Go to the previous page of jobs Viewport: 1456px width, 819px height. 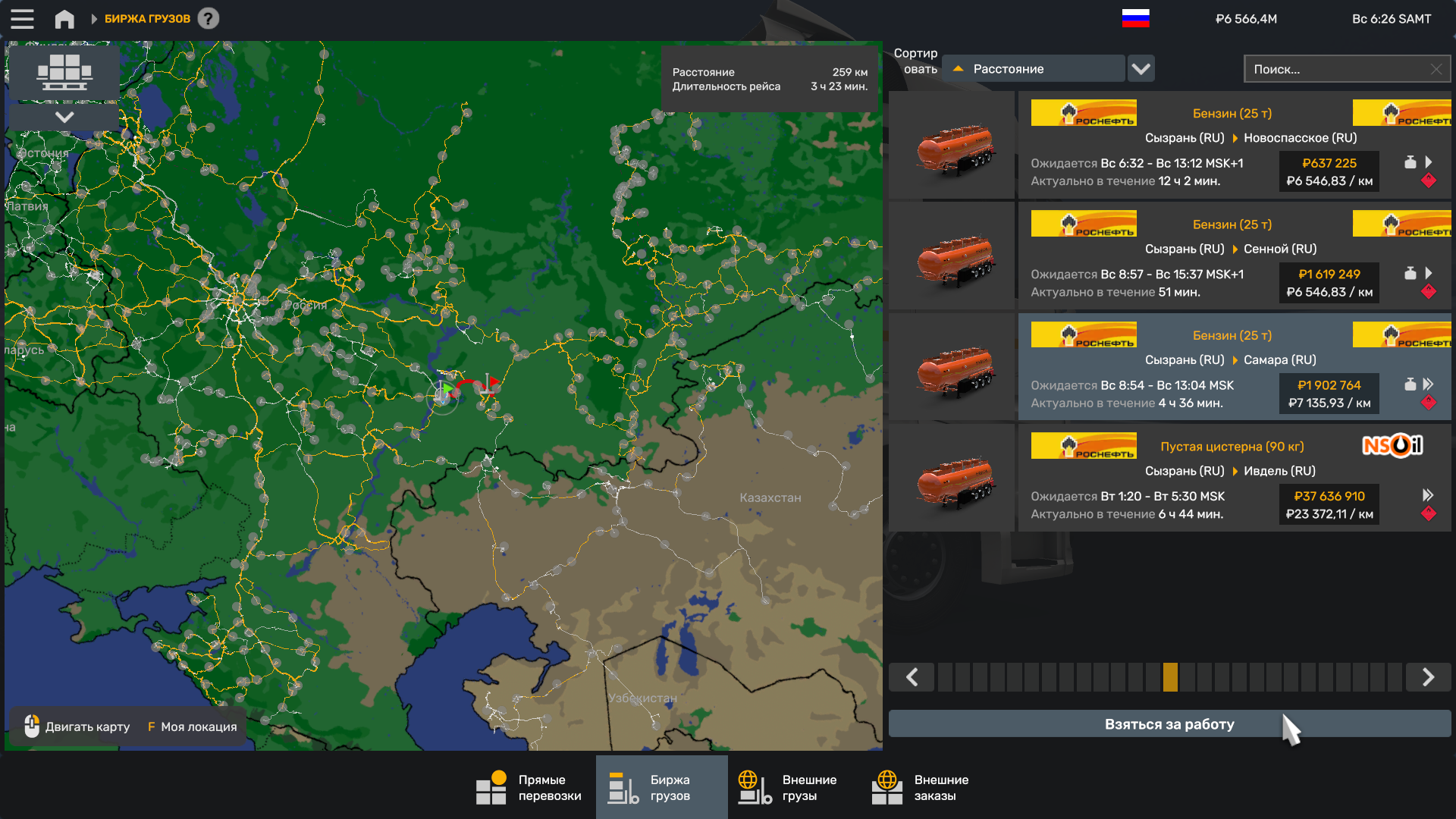pos(912,677)
